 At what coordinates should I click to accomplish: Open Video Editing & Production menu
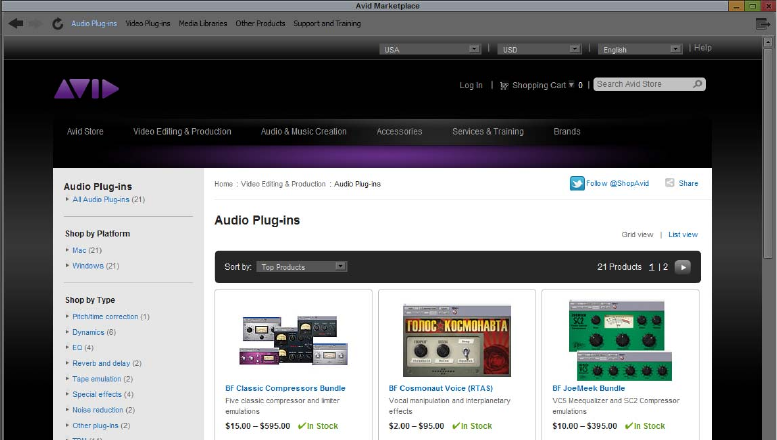click(182, 131)
